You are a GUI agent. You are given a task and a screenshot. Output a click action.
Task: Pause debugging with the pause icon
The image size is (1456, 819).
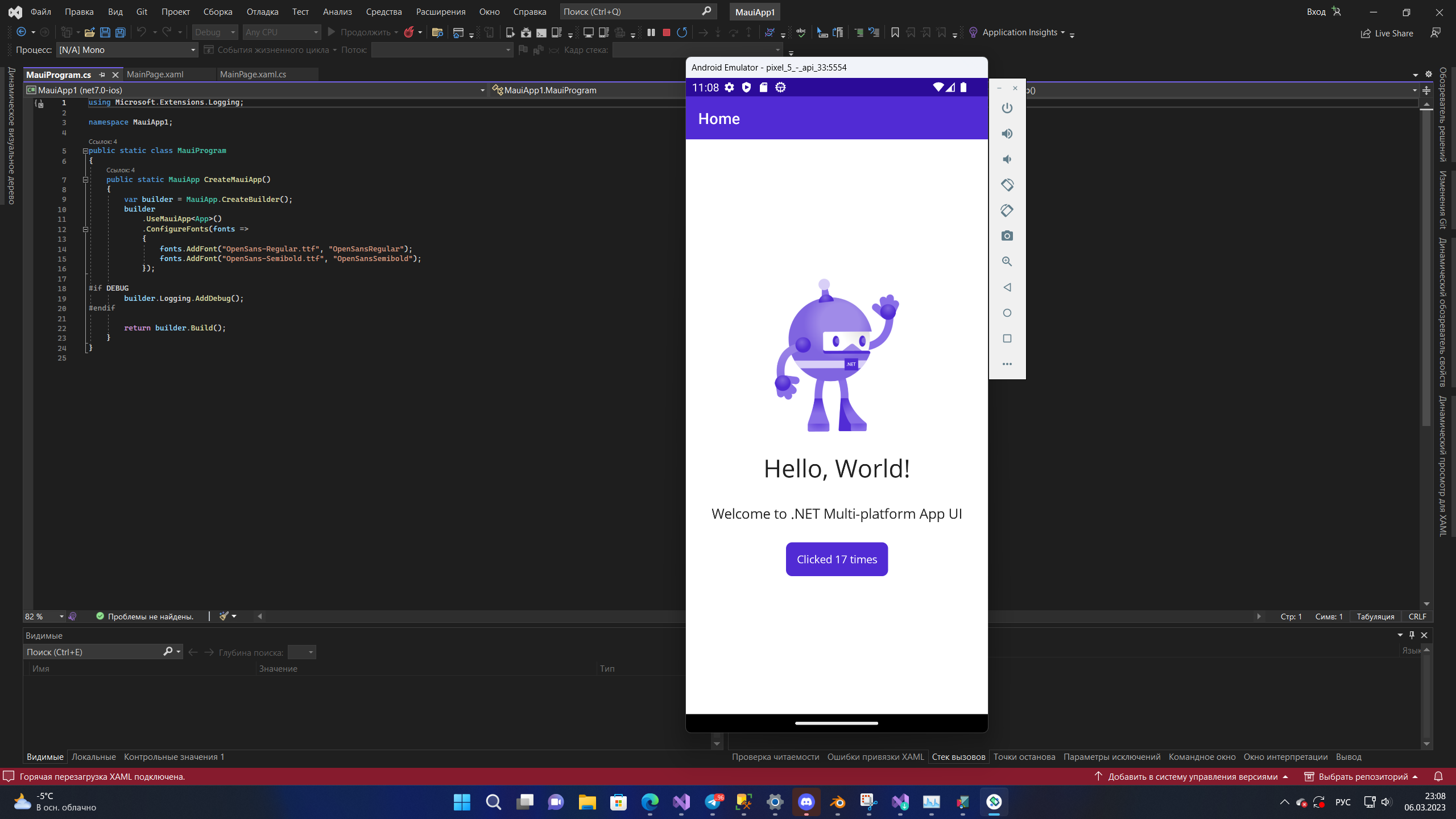(x=651, y=32)
